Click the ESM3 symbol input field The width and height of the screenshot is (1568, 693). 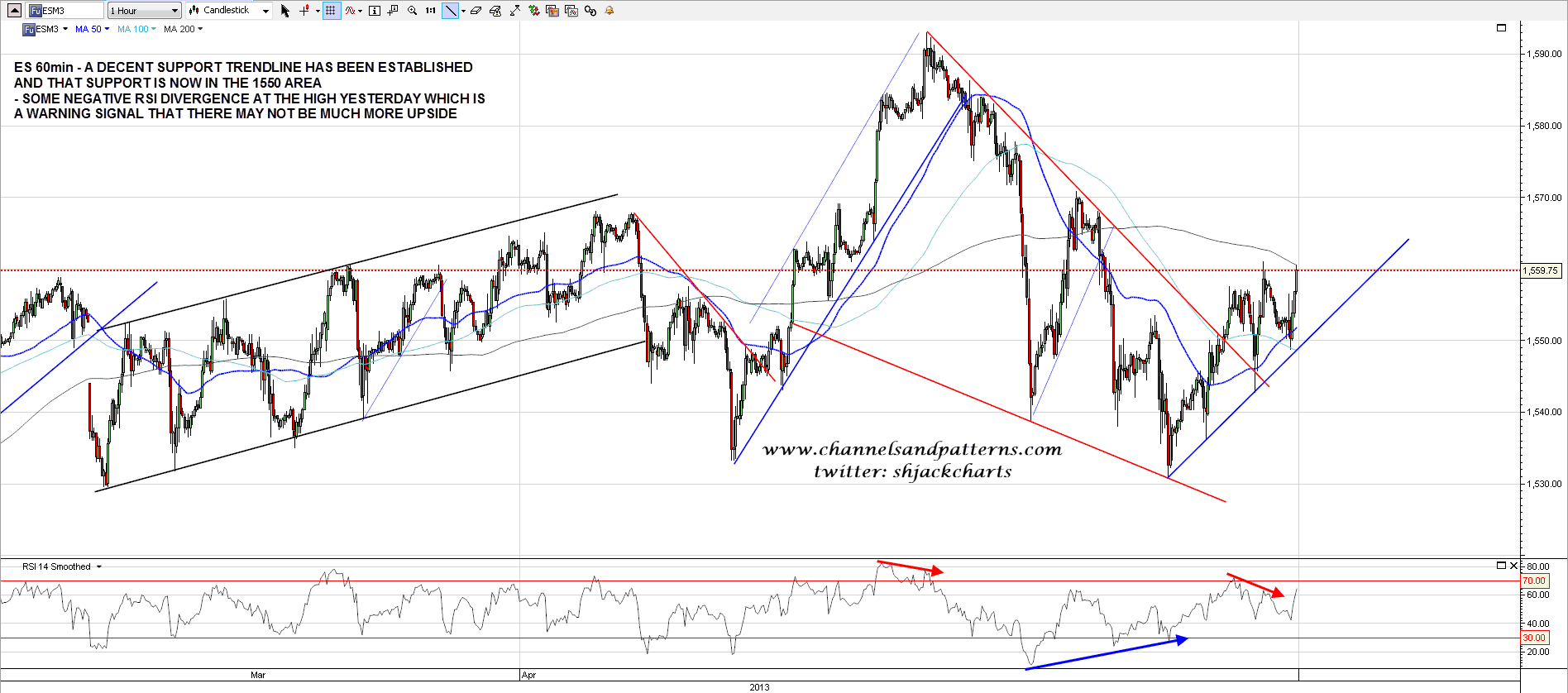tap(66, 11)
